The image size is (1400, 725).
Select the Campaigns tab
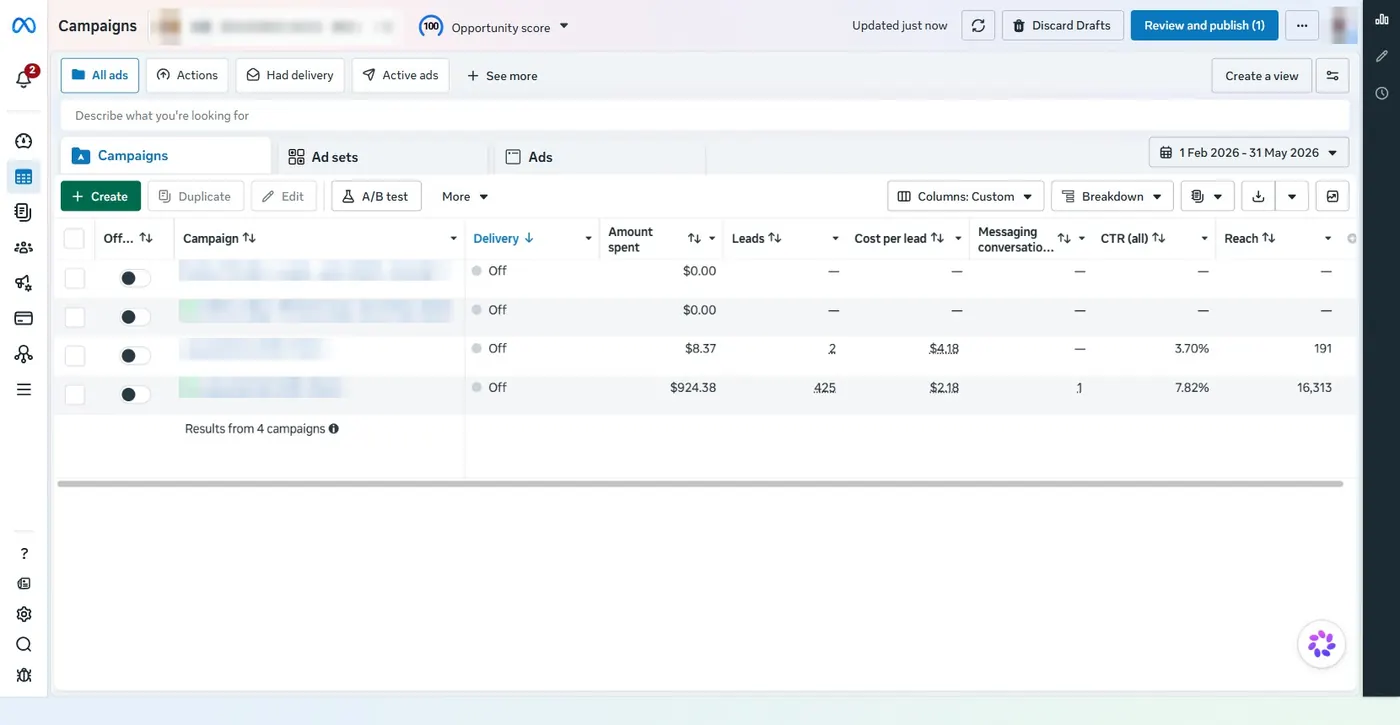tap(166, 156)
